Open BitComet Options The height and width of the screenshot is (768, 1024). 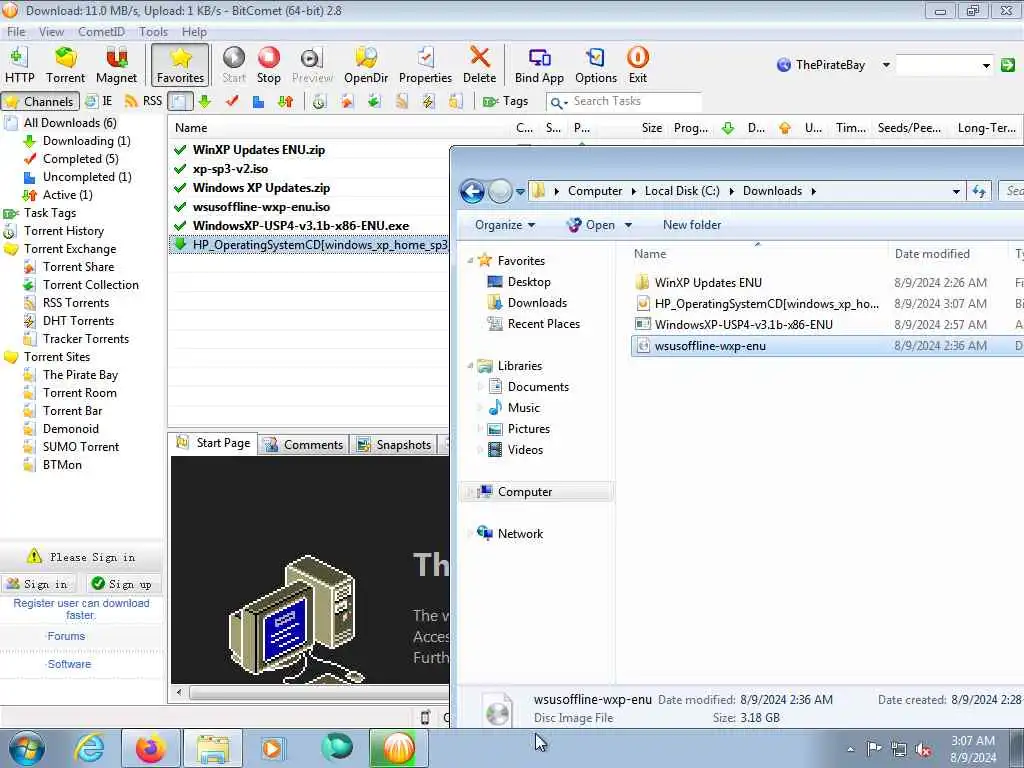coord(596,65)
